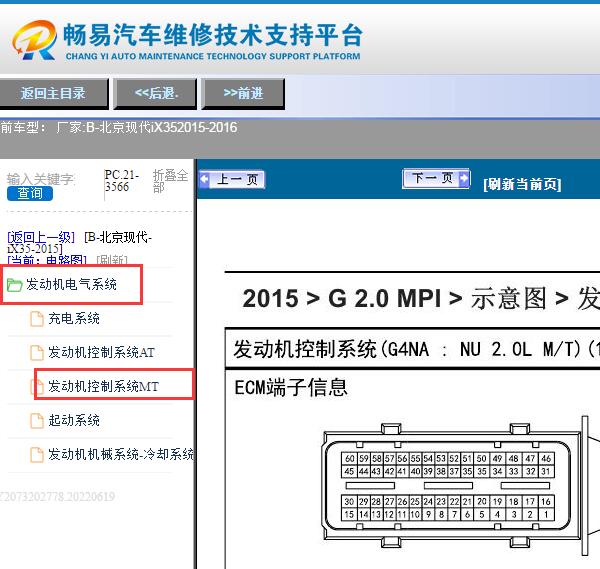Click the 查询 search button
600x569 pixels.
pyautogui.click(x=30, y=193)
